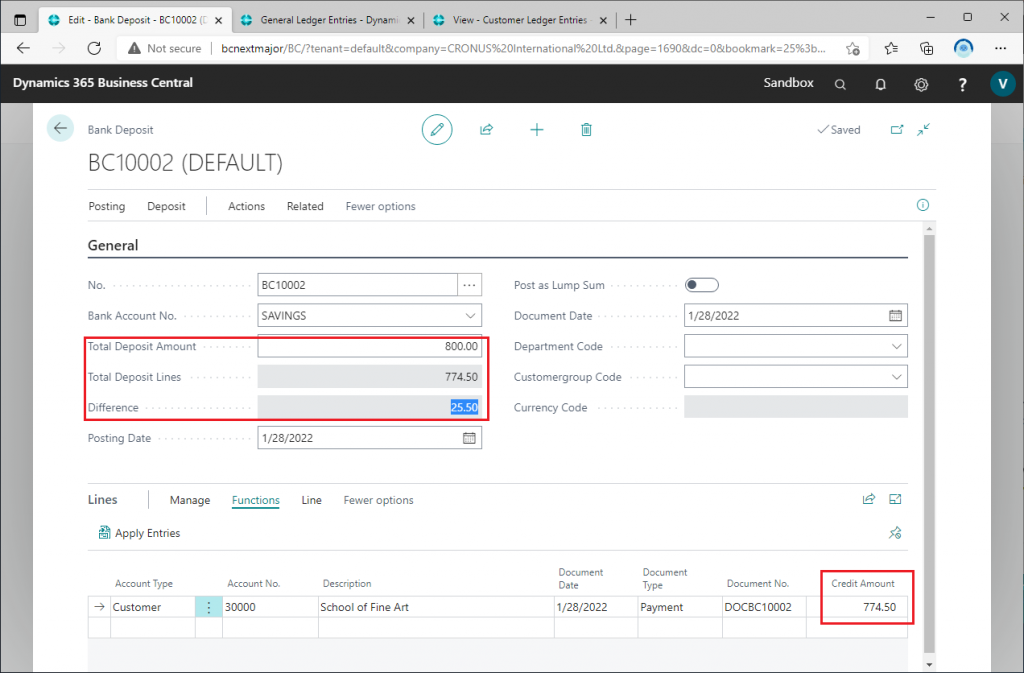
Task: Open browser collections icon
Action: pos(927,48)
